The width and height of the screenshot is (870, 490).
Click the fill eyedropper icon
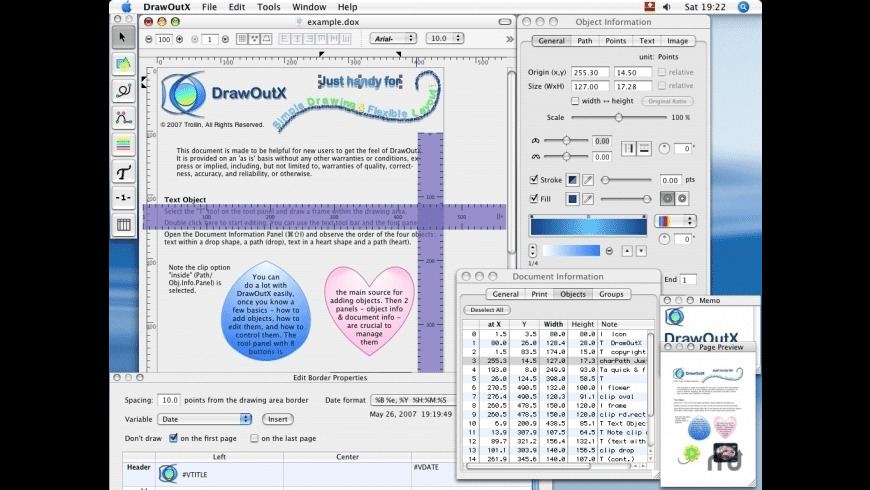coord(588,199)
